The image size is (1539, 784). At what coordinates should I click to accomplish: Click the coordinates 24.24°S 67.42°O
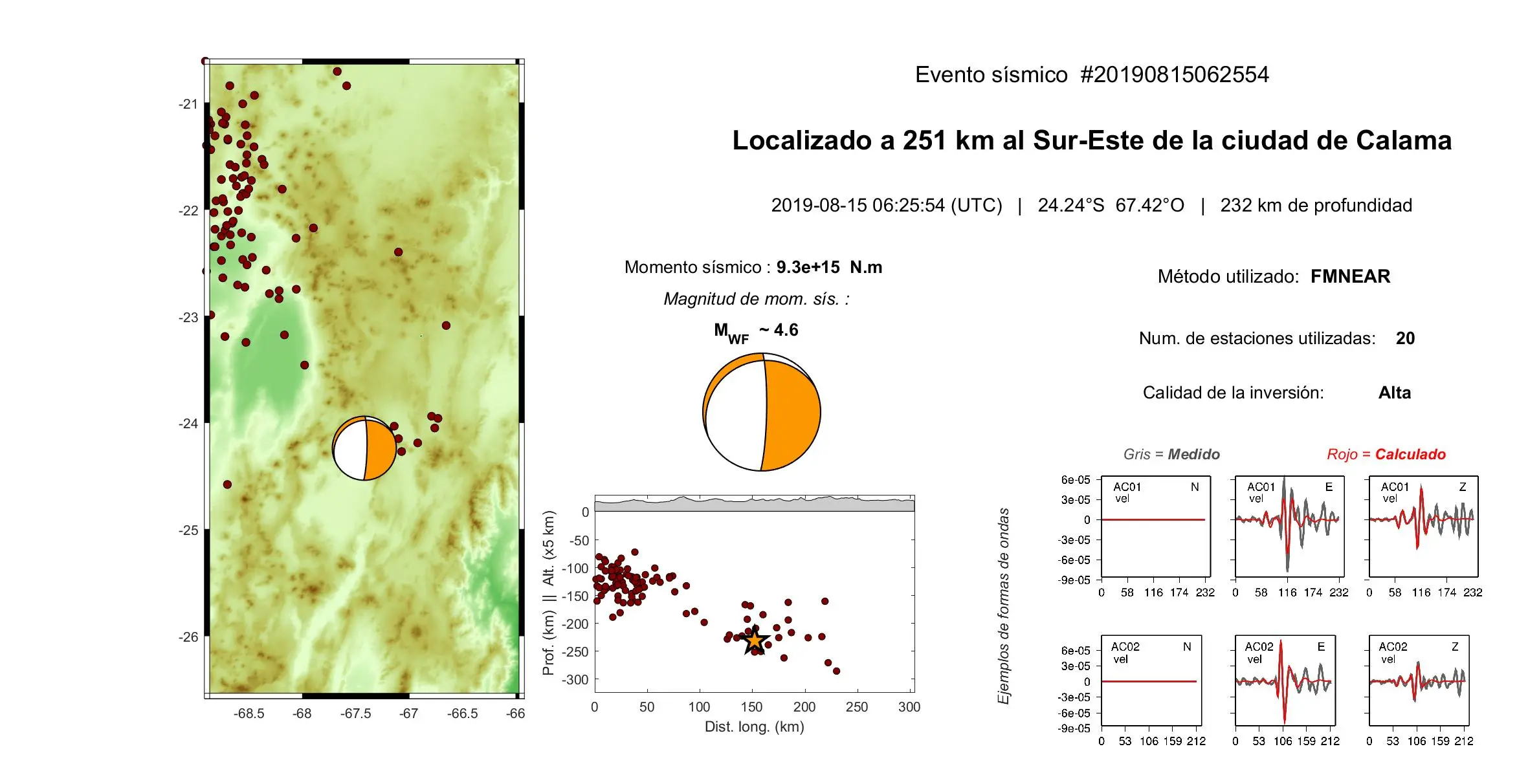pos(1111,205)
